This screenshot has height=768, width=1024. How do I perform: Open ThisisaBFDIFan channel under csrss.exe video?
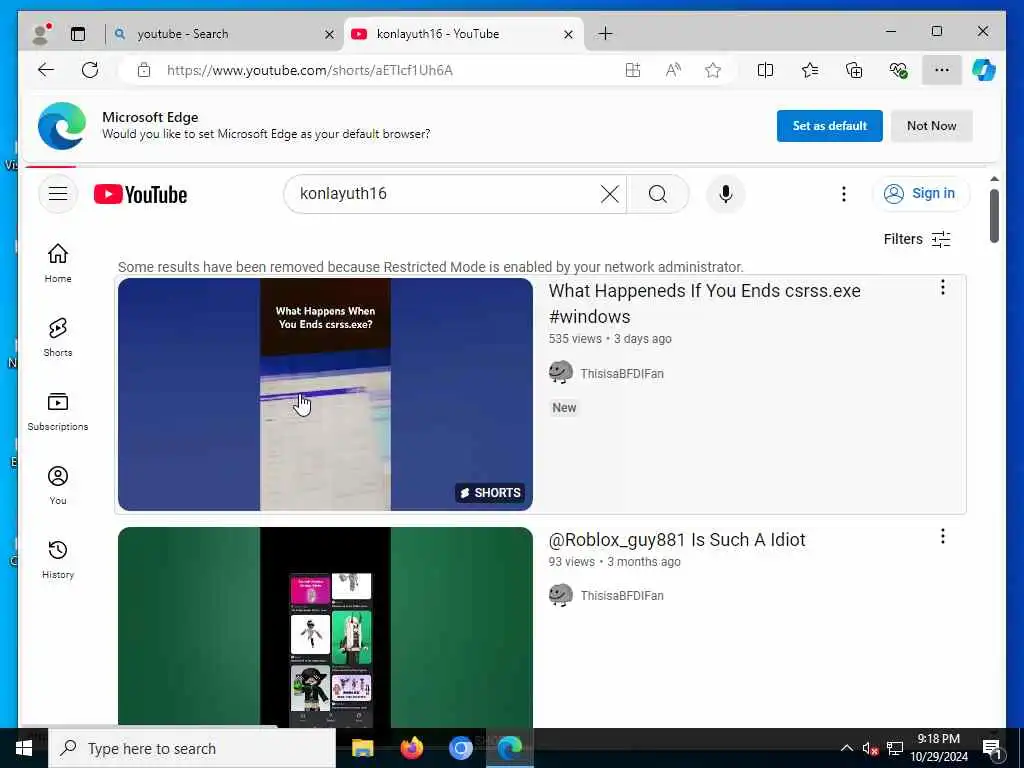coord(621,374)
